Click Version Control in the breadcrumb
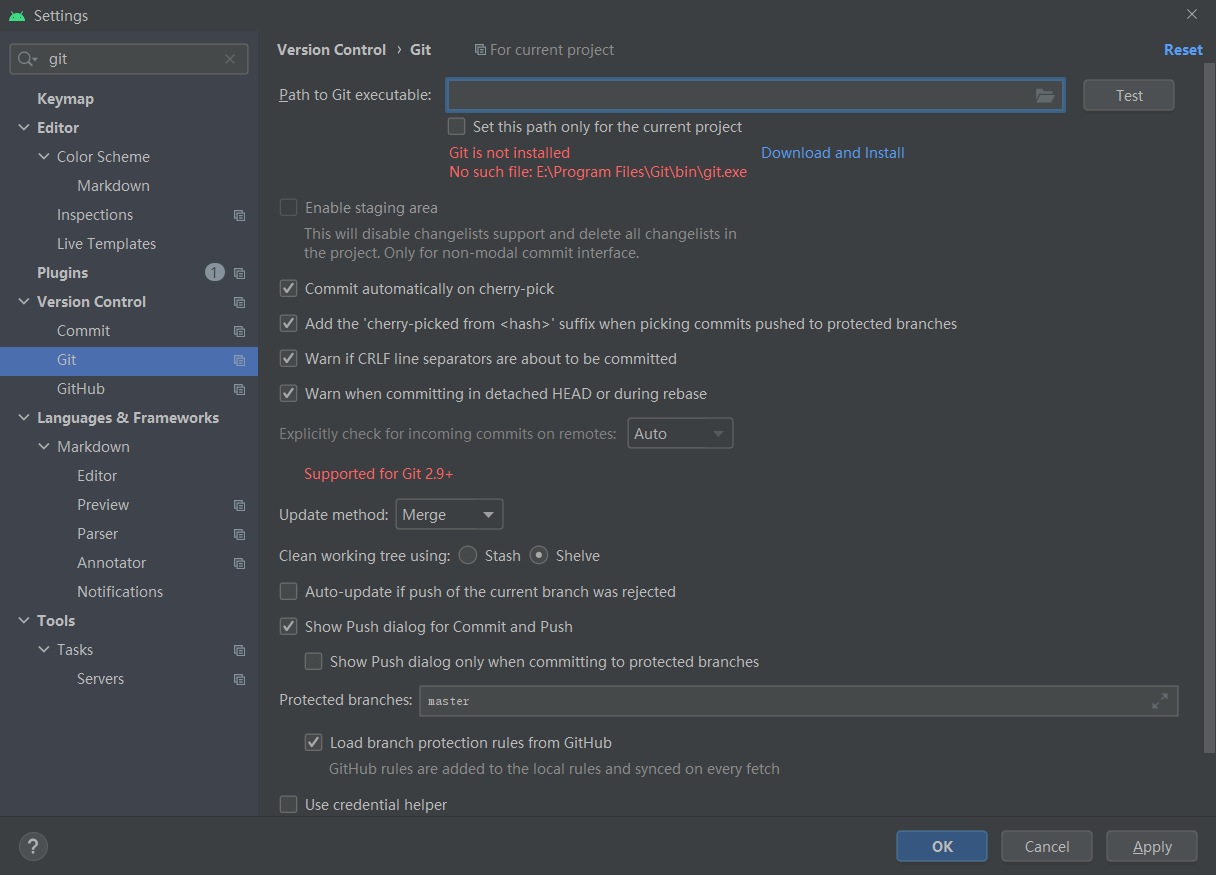Image resolution: width=1216 pixels, height=875 pixels. (331, 50)
